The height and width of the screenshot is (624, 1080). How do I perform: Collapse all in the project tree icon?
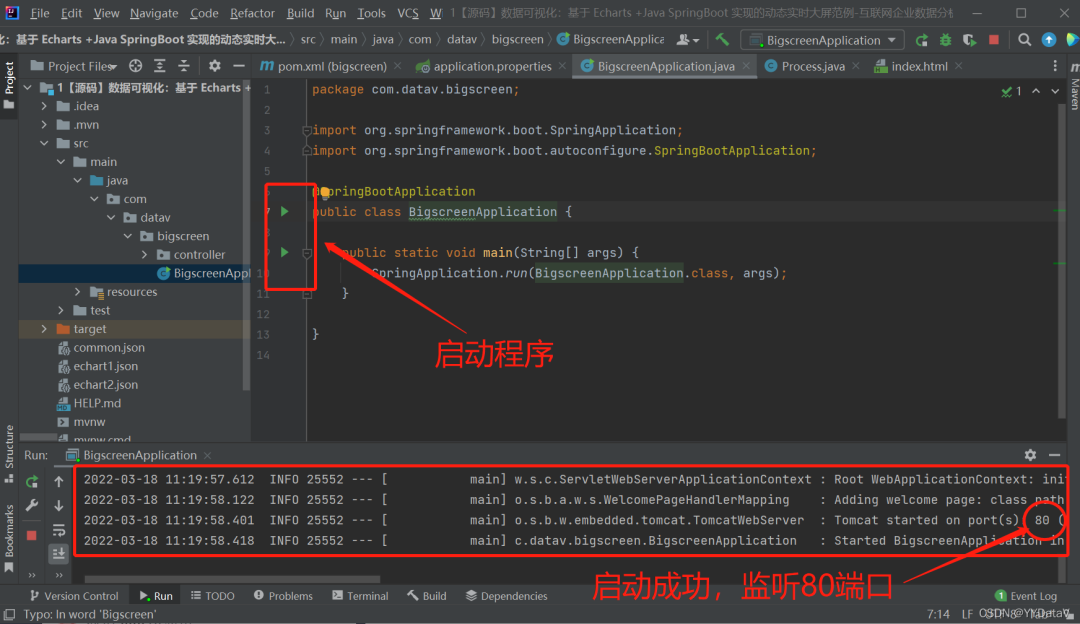tap(184, 66)
